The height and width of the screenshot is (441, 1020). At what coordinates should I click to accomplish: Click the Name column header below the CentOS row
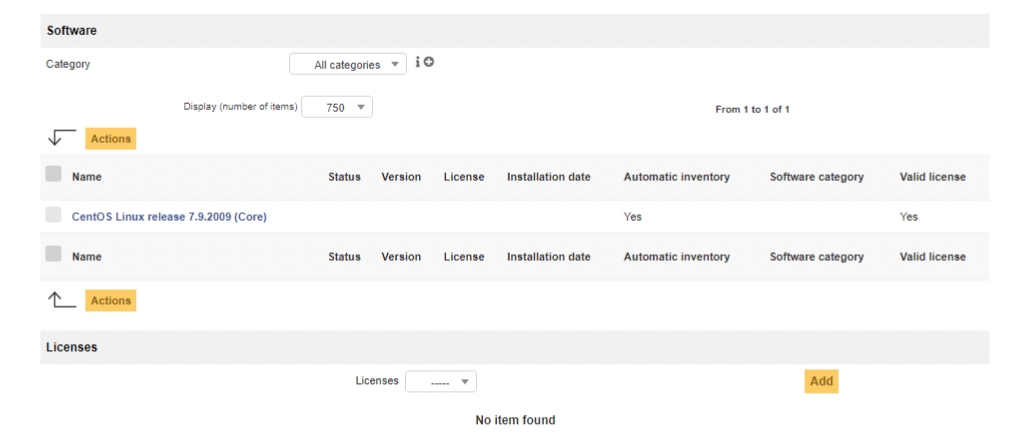(87, 257)
